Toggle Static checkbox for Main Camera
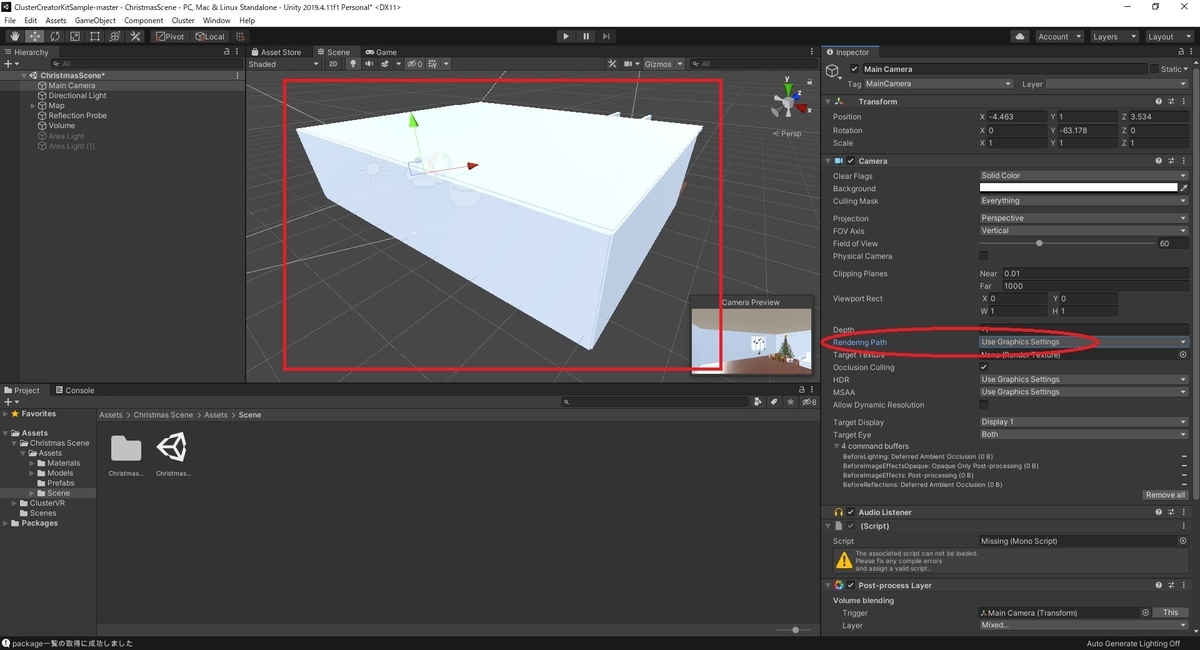1200x650 pixels. 1154,69
